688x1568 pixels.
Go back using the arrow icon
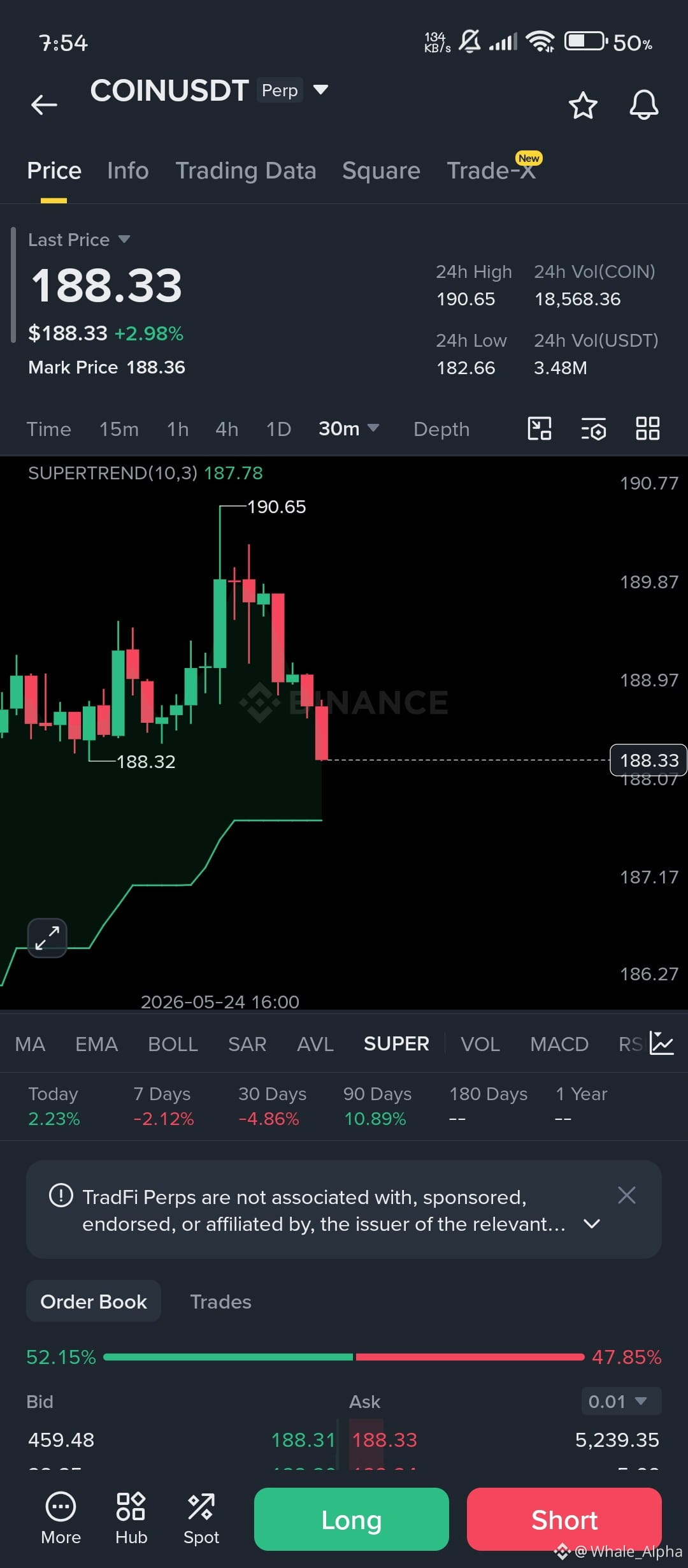(x=44, y=105)
